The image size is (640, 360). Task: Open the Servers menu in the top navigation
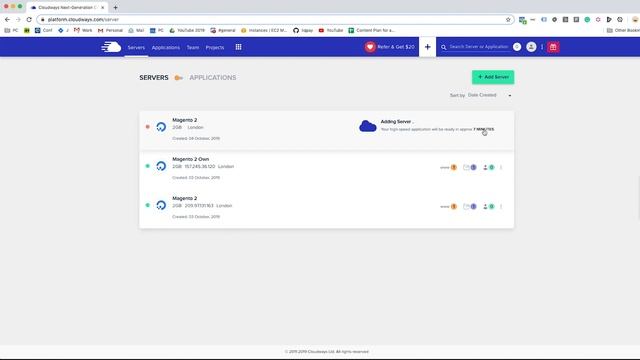[x=136, y=47]
